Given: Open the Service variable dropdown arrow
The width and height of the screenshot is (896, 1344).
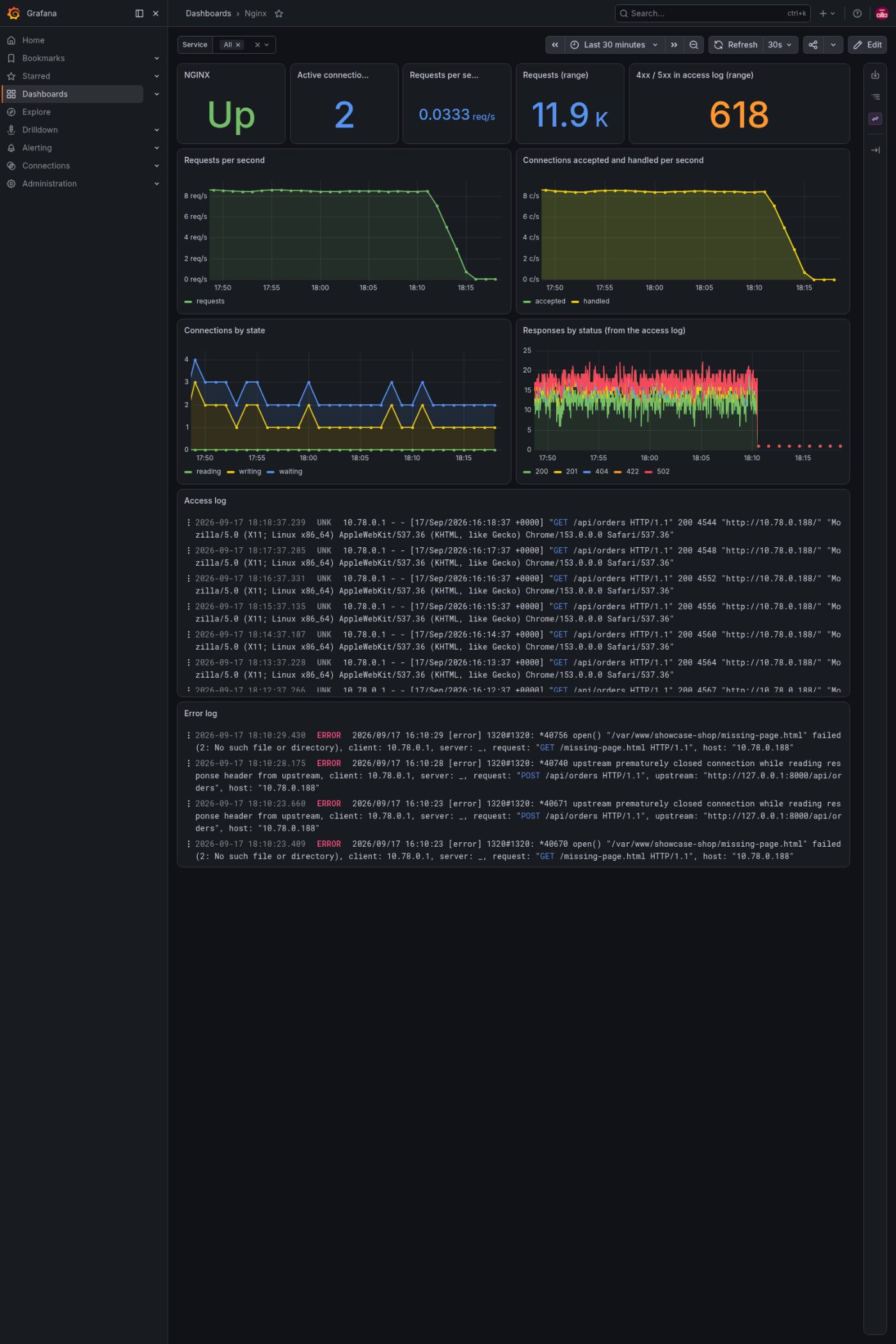Looking at the screenshot, I should [x=267, y=45].
